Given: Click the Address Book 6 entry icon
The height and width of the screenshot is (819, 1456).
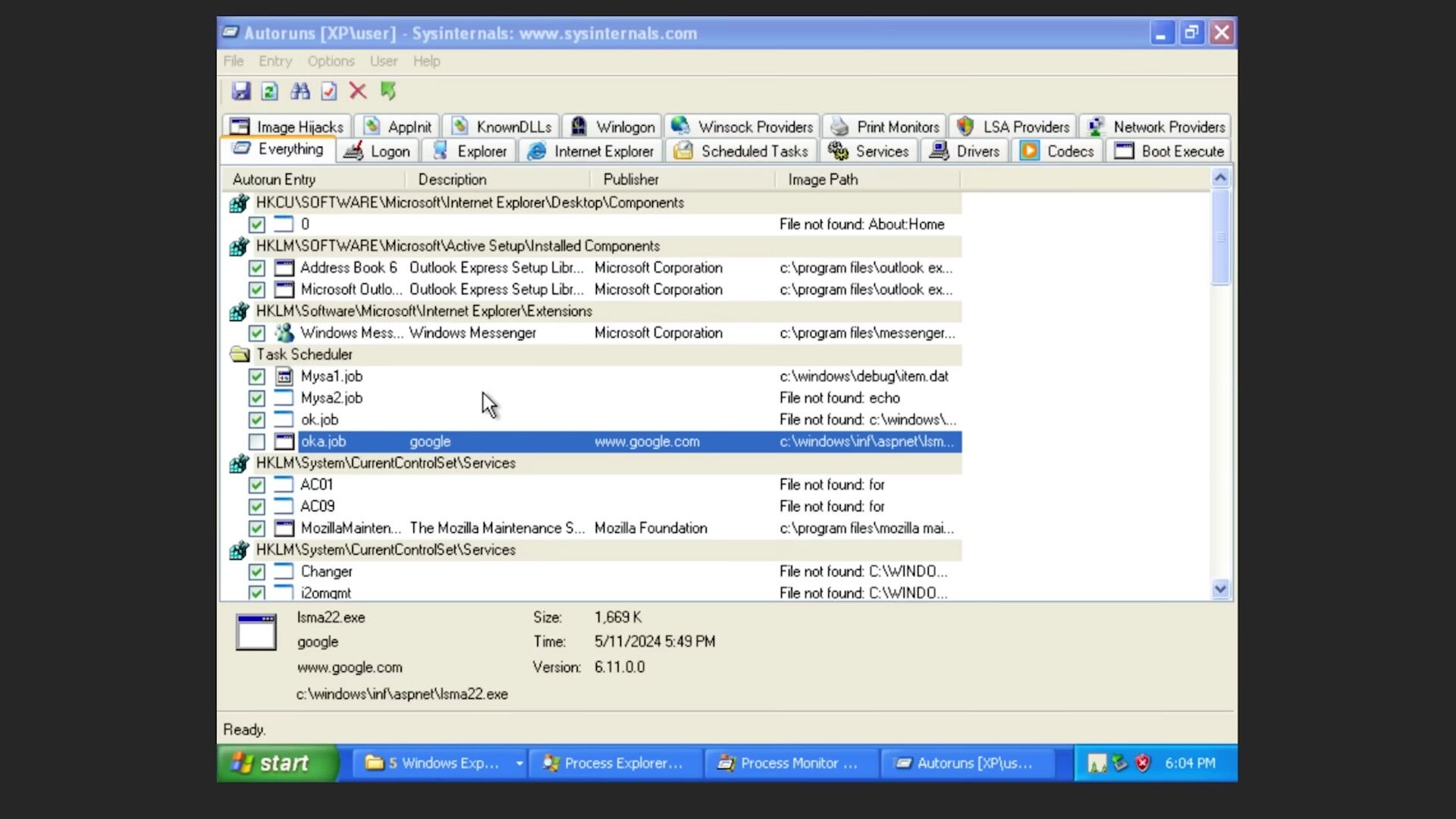Looking at the screenshot, I should pos(284,268).
